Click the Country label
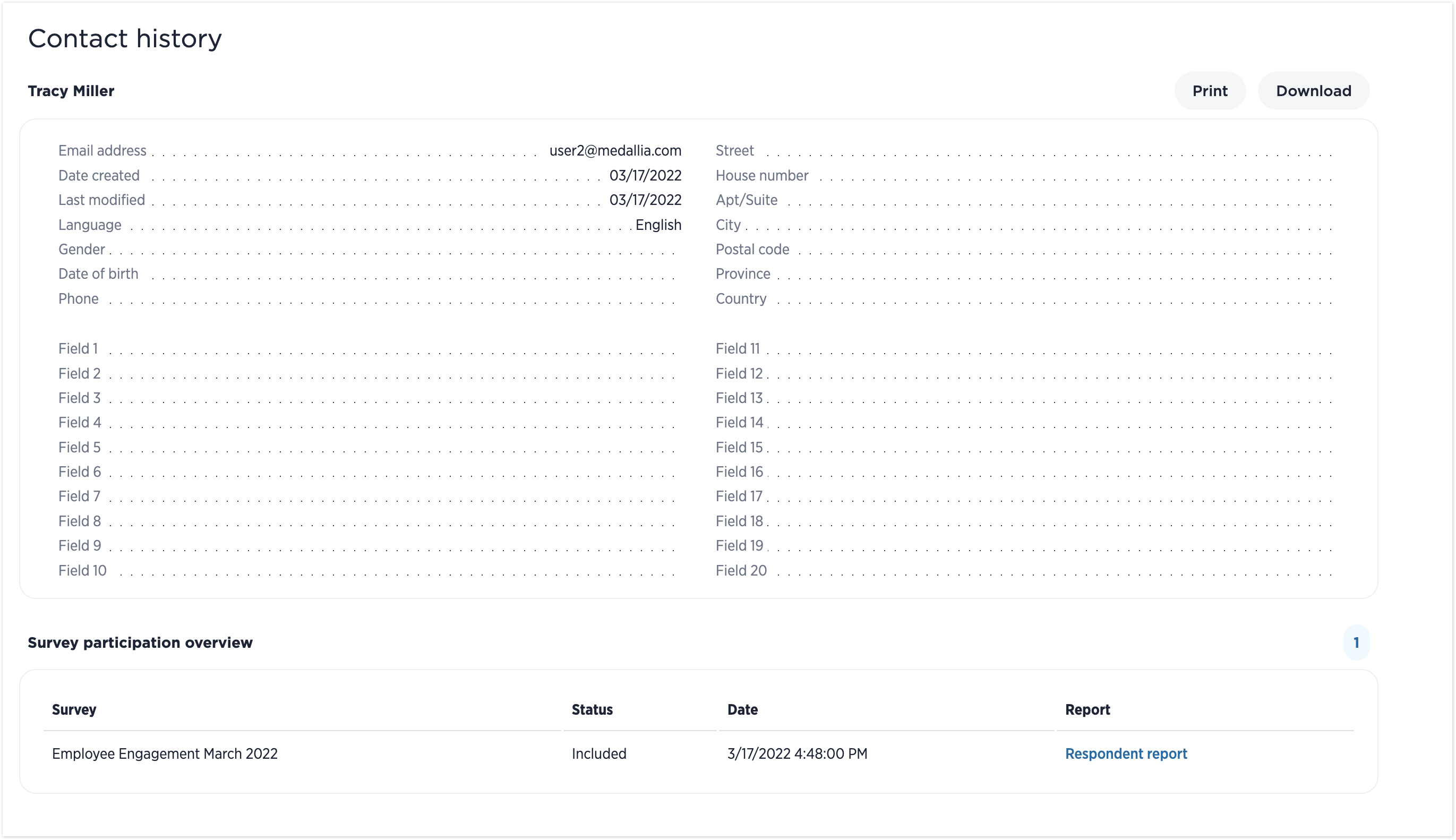1456x840 pixels. pyautogui.click(x=741, y=299)
